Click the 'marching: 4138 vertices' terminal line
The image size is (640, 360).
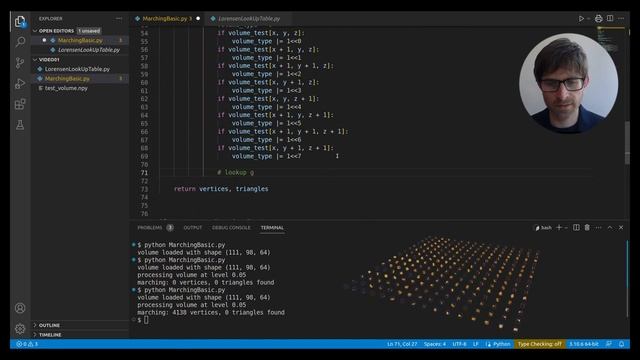click(211, 312)
